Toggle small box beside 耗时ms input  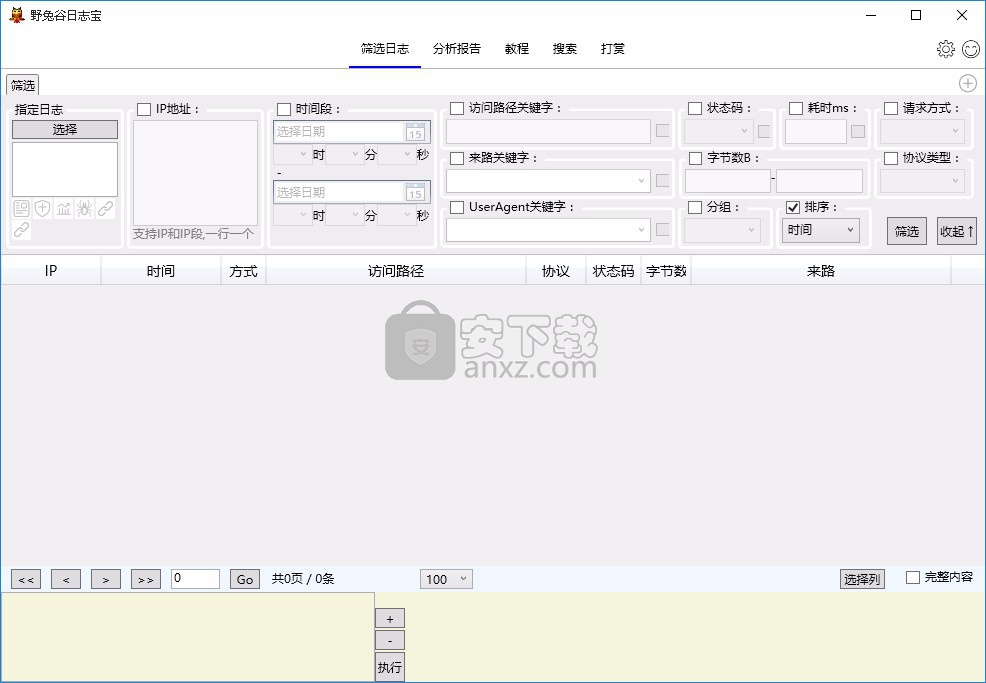tap(858, 131)
